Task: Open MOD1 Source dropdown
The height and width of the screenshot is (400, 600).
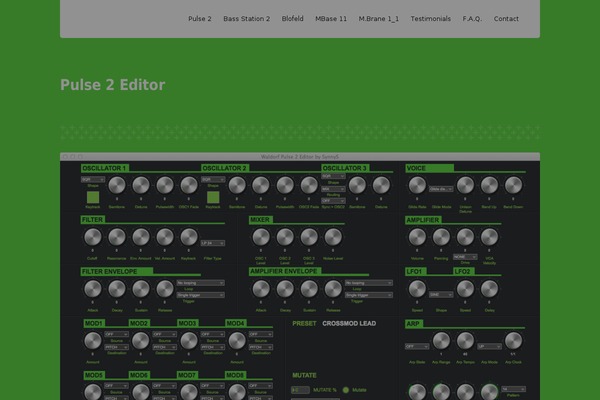Action: [x=117, y=335]
